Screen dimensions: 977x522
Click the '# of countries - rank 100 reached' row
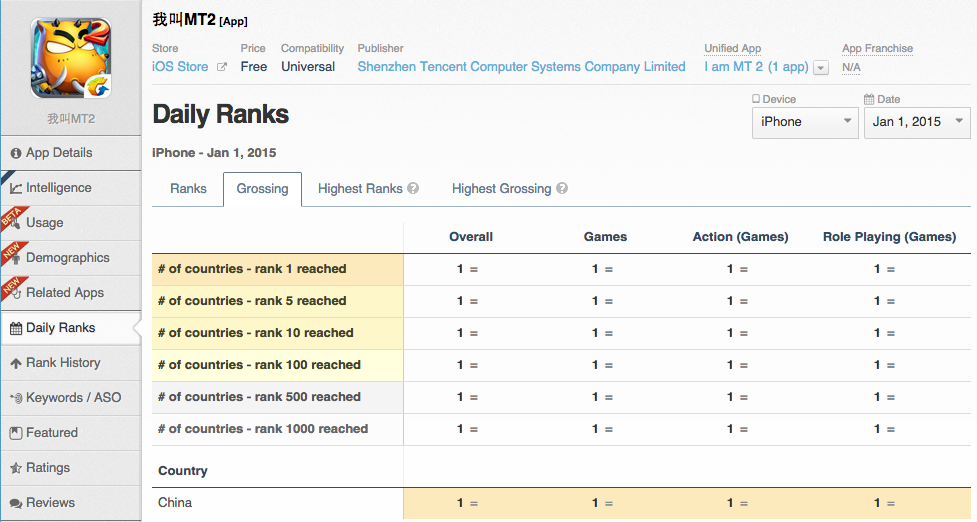point(561,365)
